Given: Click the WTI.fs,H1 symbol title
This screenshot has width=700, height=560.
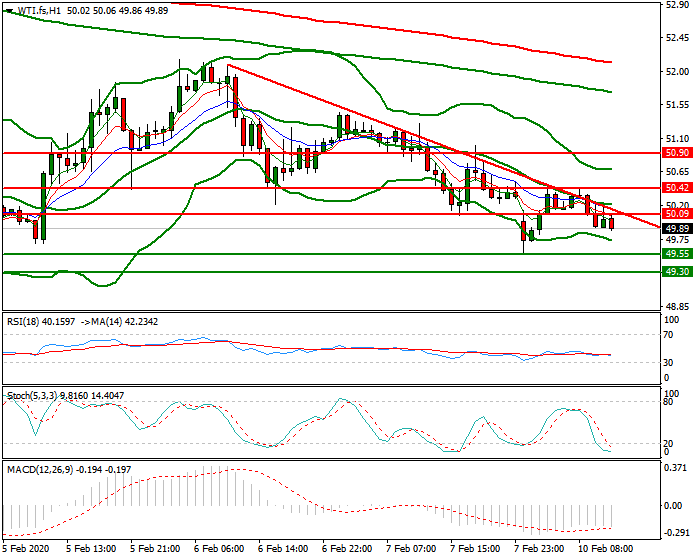Looking at the screenshot, I should (39, 11).
